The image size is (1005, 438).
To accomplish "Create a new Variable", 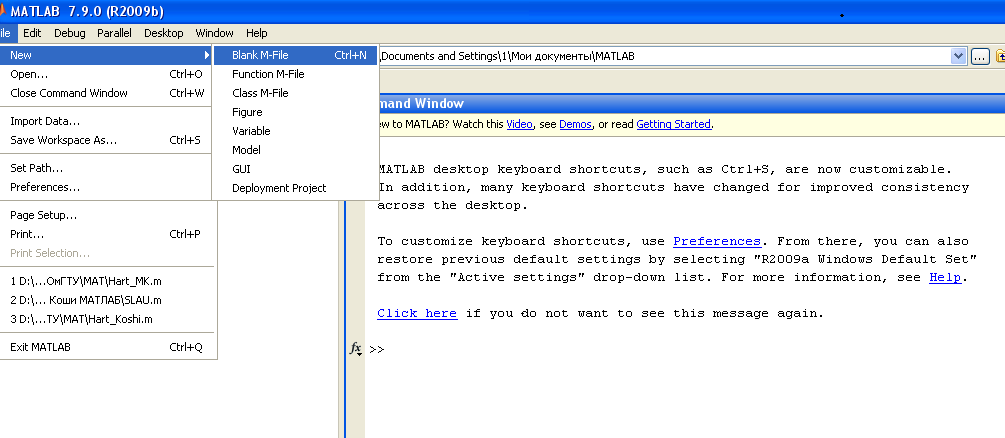I will pyautogui.click(x=295, y=131).
